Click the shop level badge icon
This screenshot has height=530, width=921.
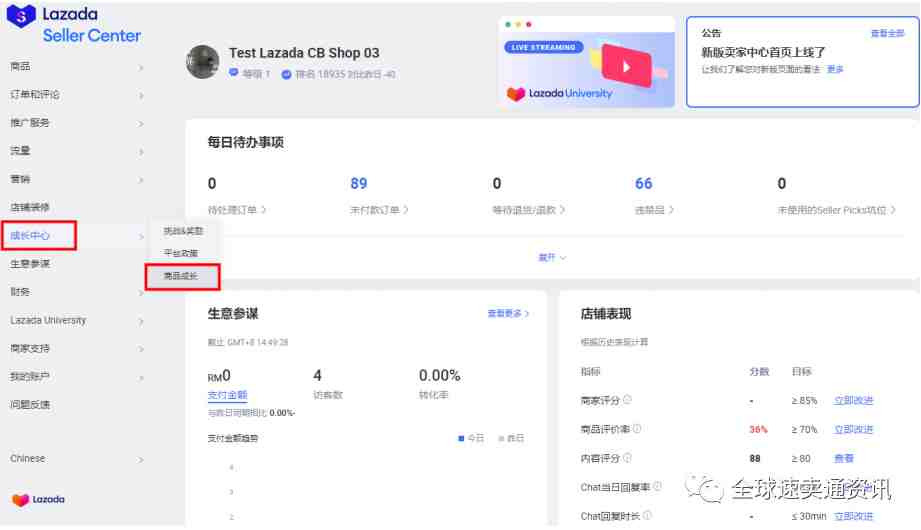pos(234,73)
